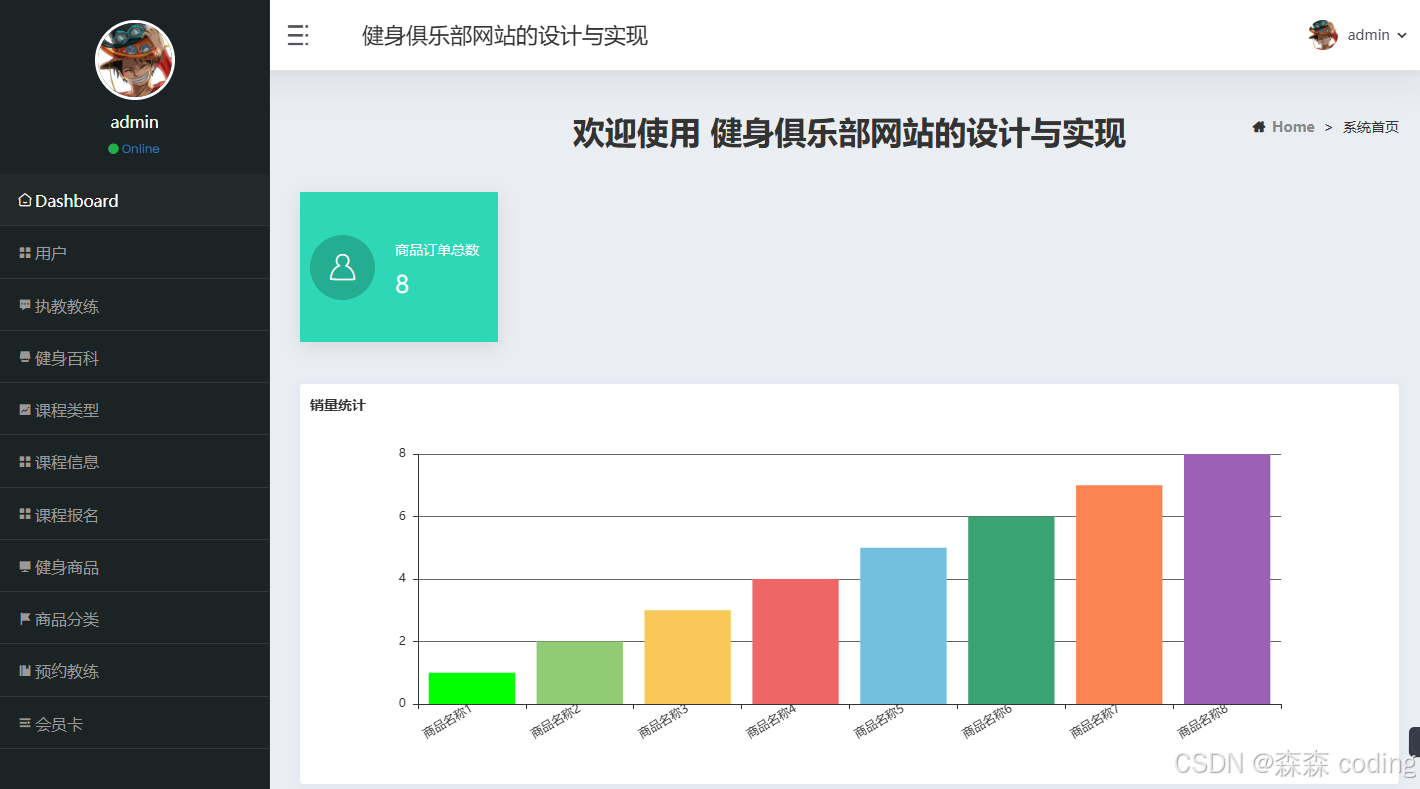Viewport: 1420px width, 789px height.
Task: Open the 课程信息 menu item
Action: click(135, 462)
